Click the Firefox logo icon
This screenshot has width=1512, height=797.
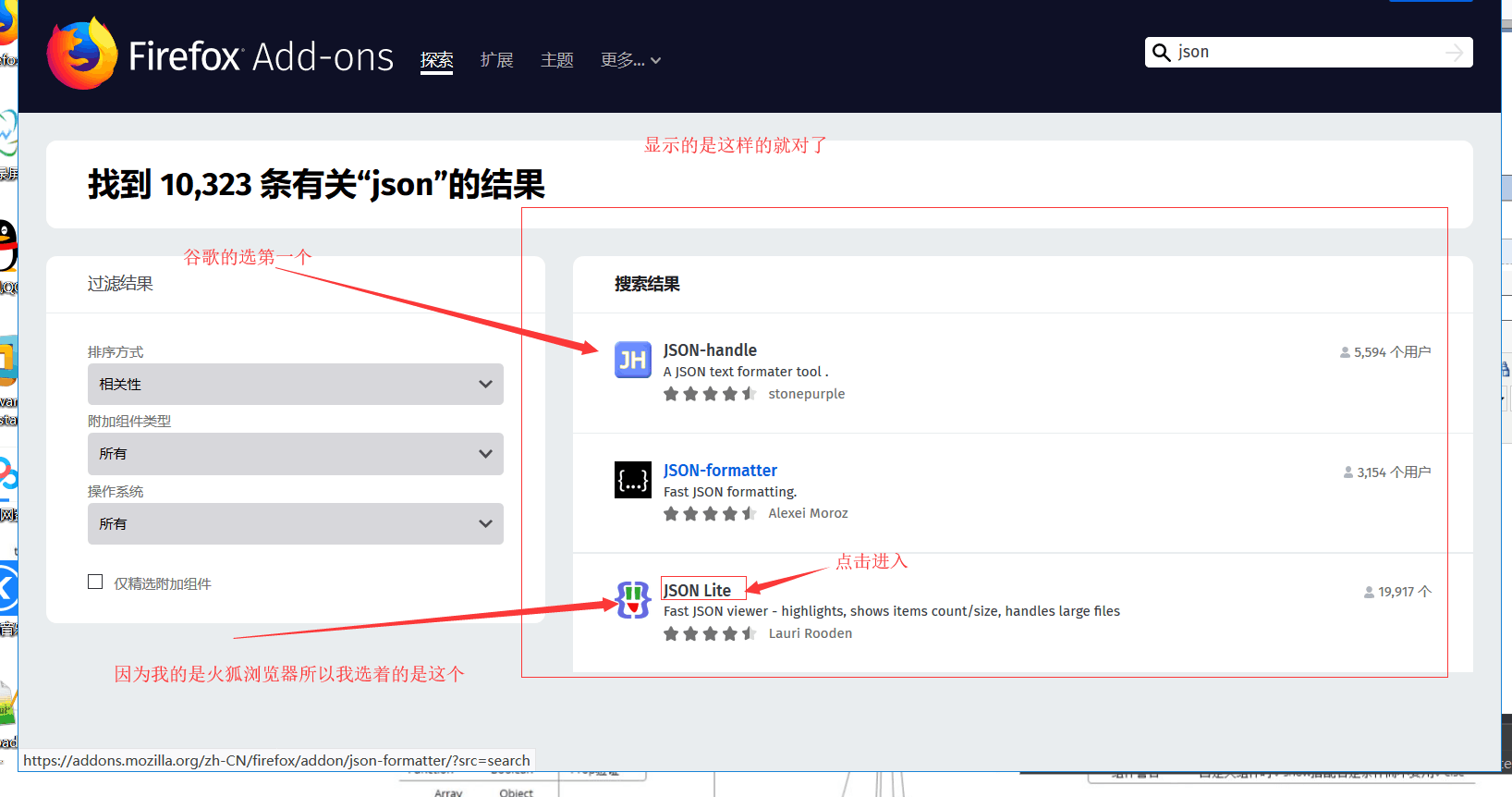coord(82,55)
